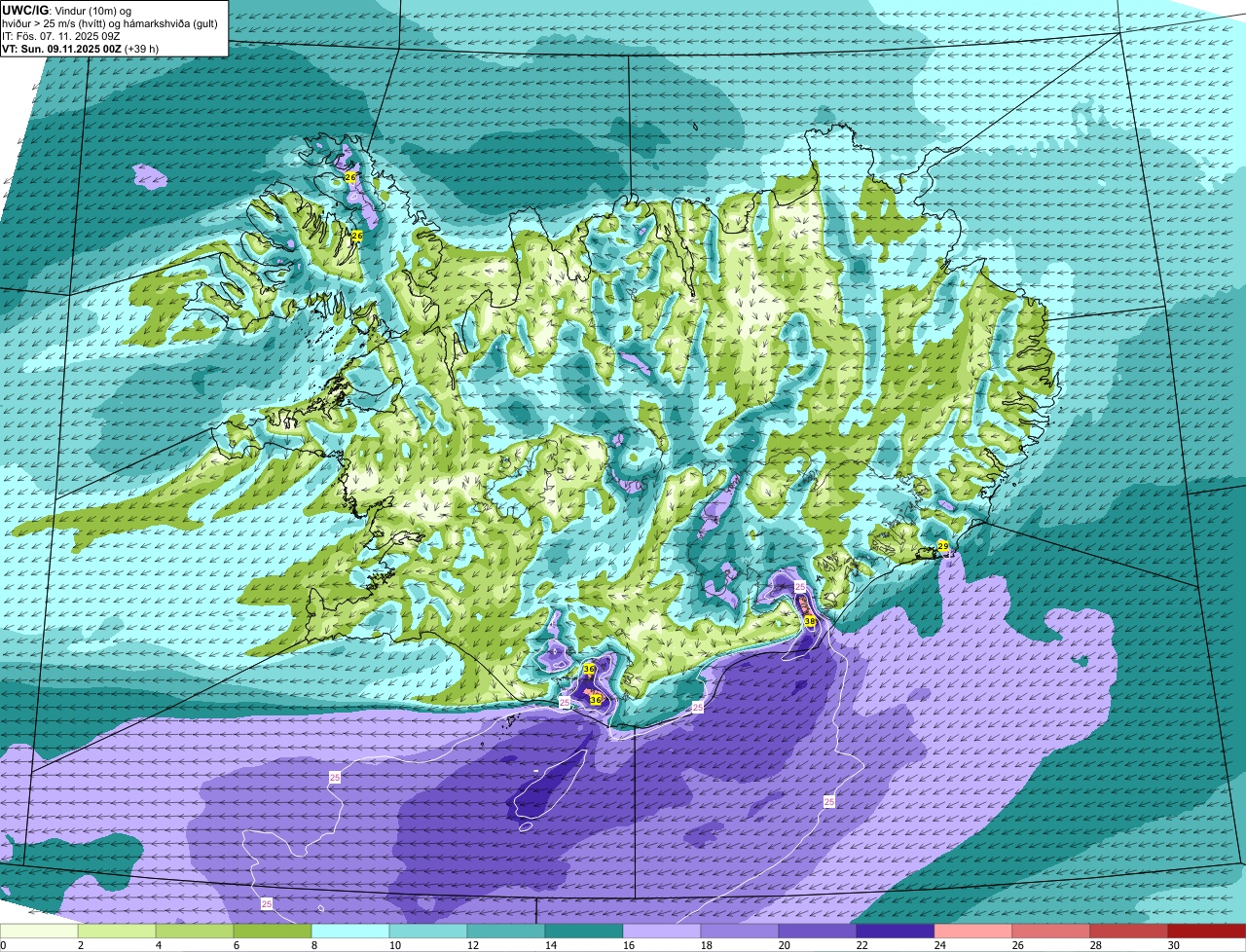Click the legend scale value "20"
Image resolution: width=1246 pixels, height=952 pixels.
tap(785, 945)
